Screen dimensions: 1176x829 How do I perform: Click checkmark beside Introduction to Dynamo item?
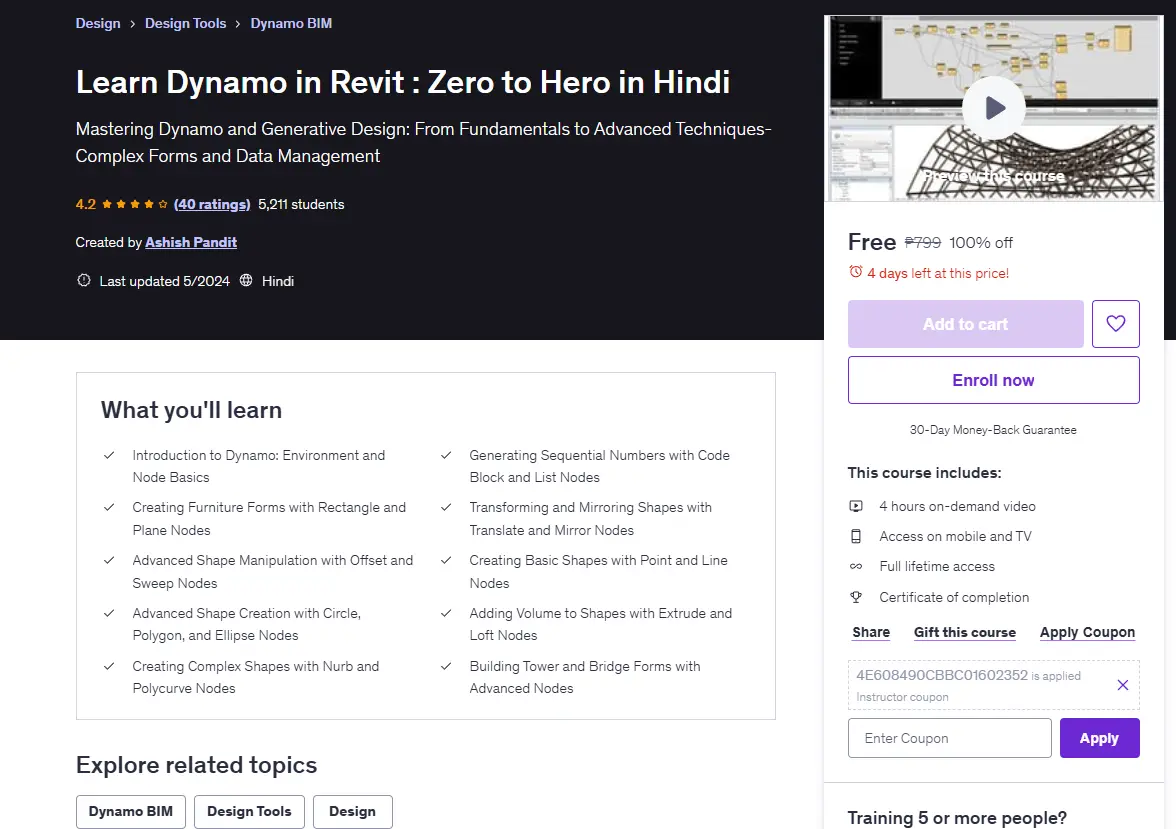(109, 455)
